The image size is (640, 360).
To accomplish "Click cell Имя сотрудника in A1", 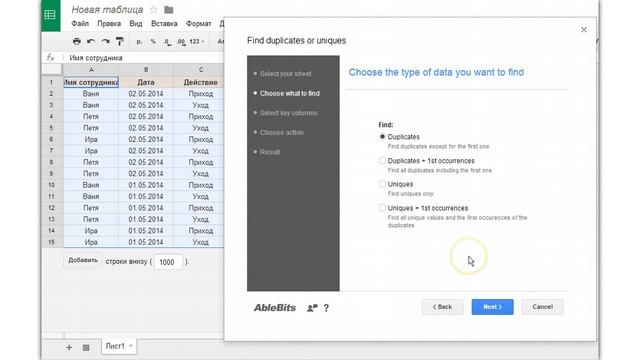I will pyautogui.click(x=91, y=82).
